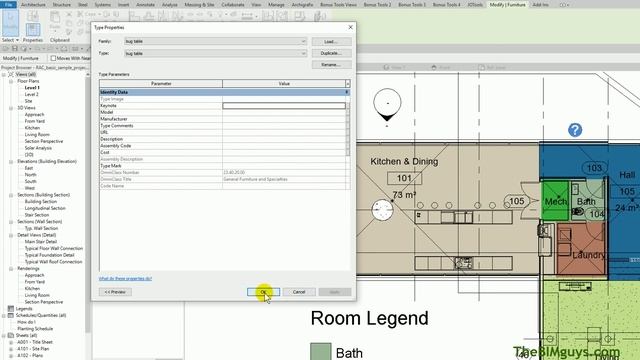Switch to the Massing & Site tab
The image size is (640, 360).
(x=199, y=4)
